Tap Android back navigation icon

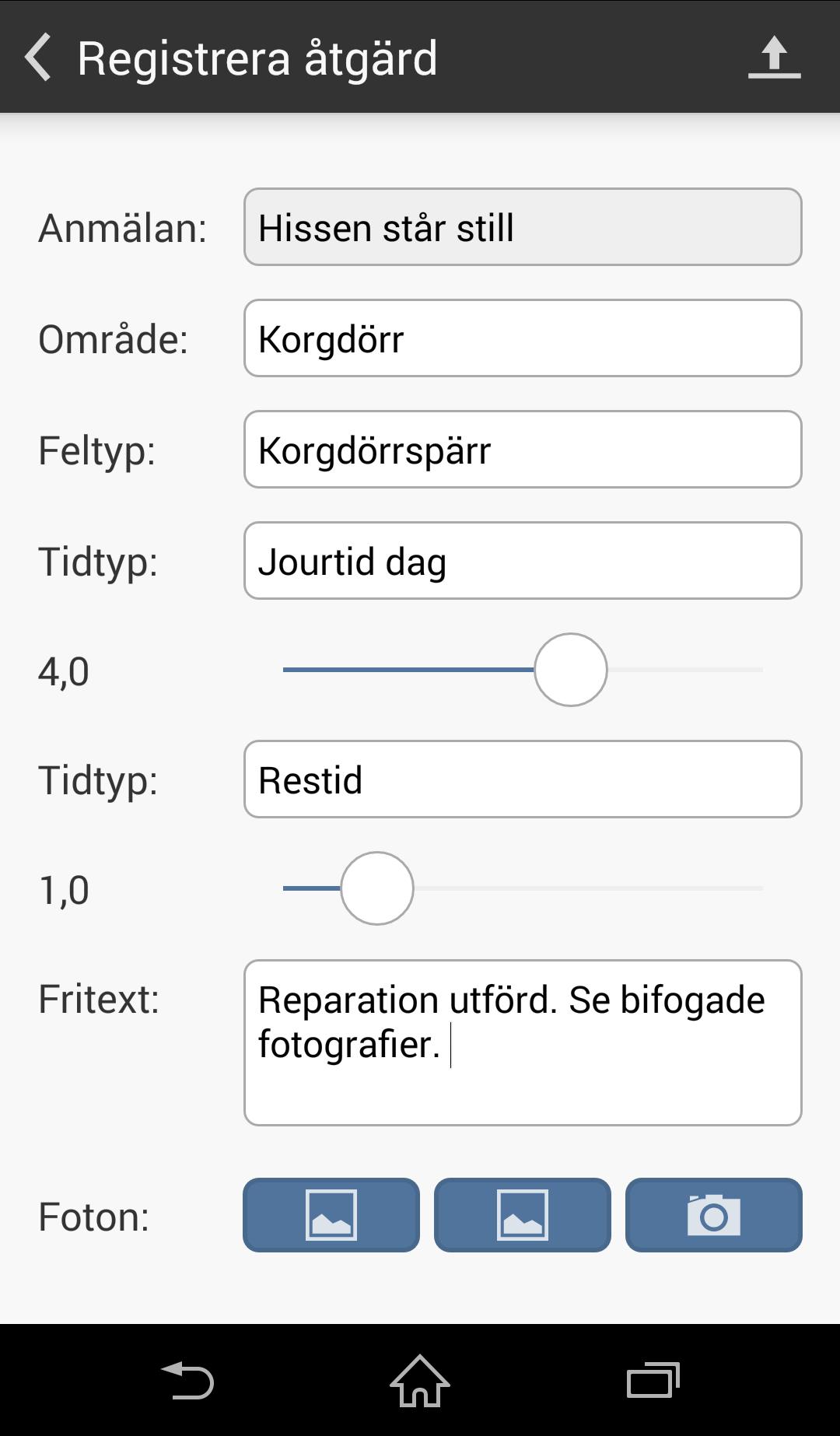click(x=187, y=1381)
